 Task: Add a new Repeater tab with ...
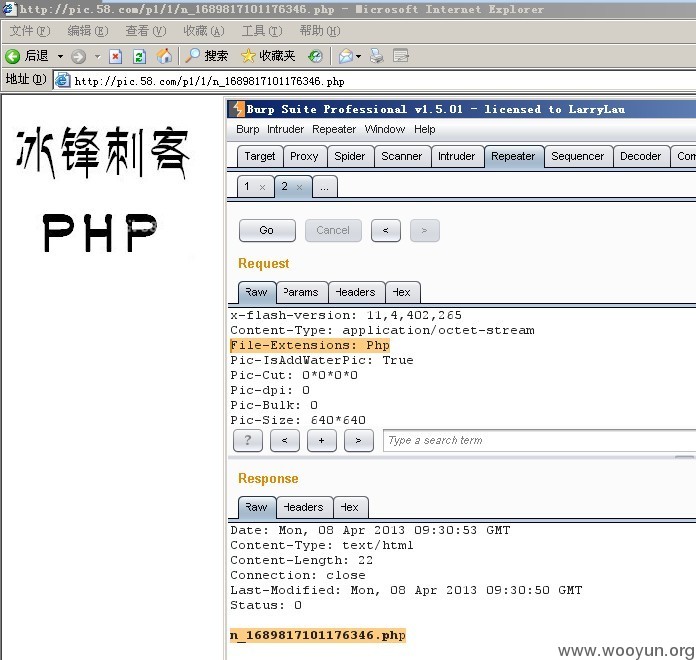(x=325, y=187)
